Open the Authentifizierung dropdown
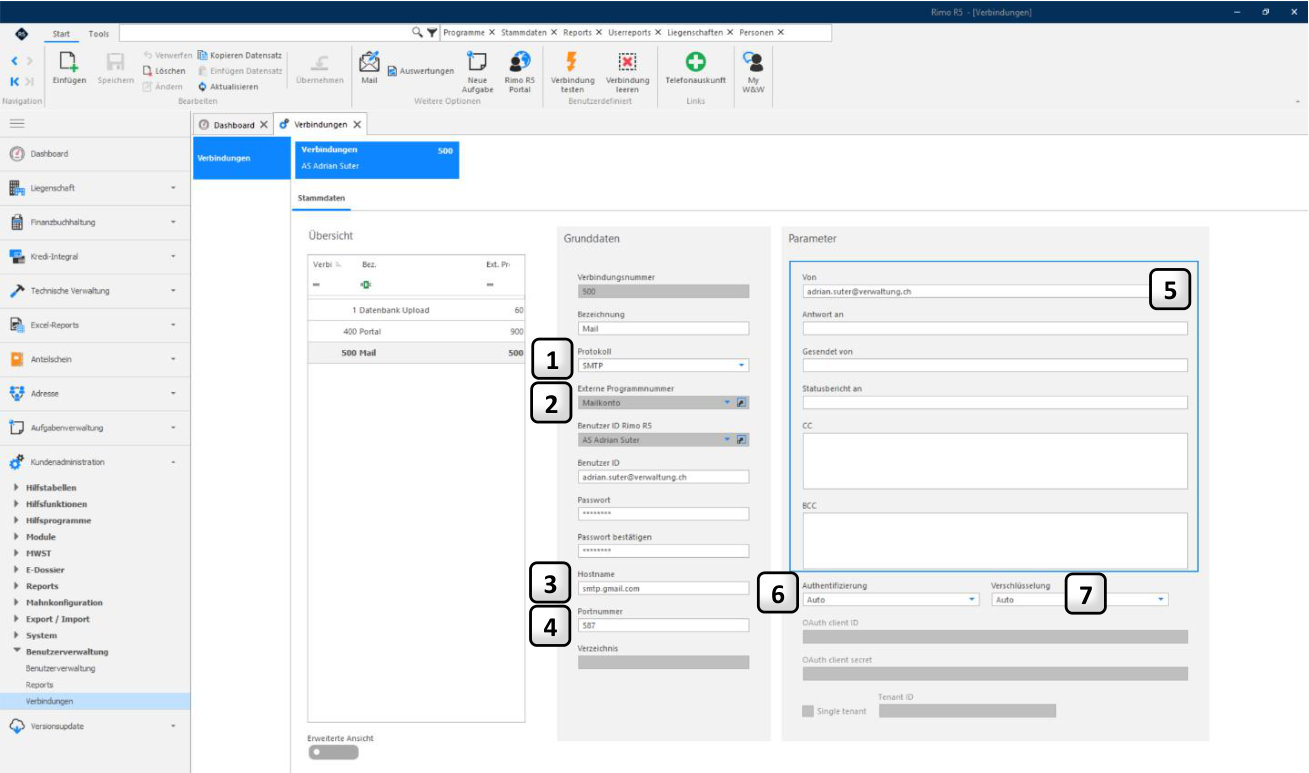The height and width of the screenshot is (773, 1309). [972, 599]
